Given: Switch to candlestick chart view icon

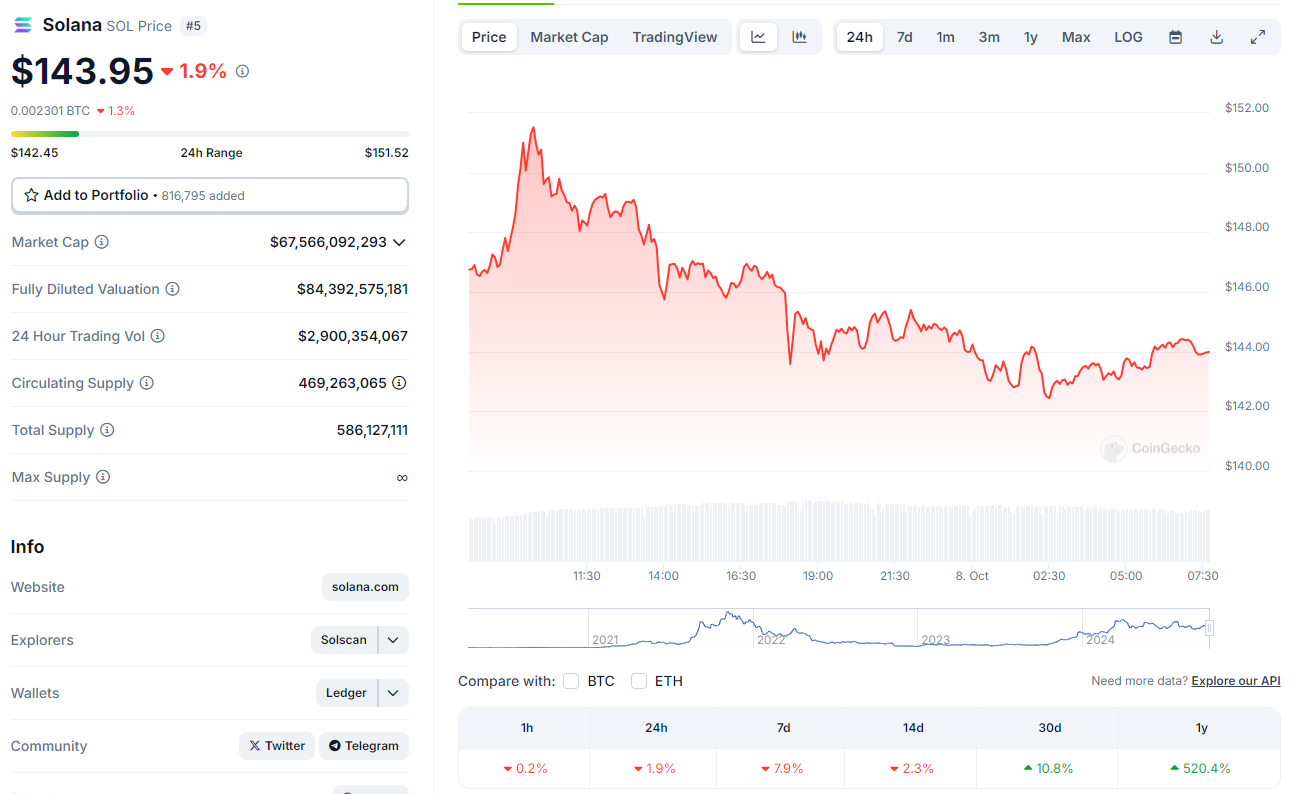Looking at the screenshot, I should tap(799, 37).
